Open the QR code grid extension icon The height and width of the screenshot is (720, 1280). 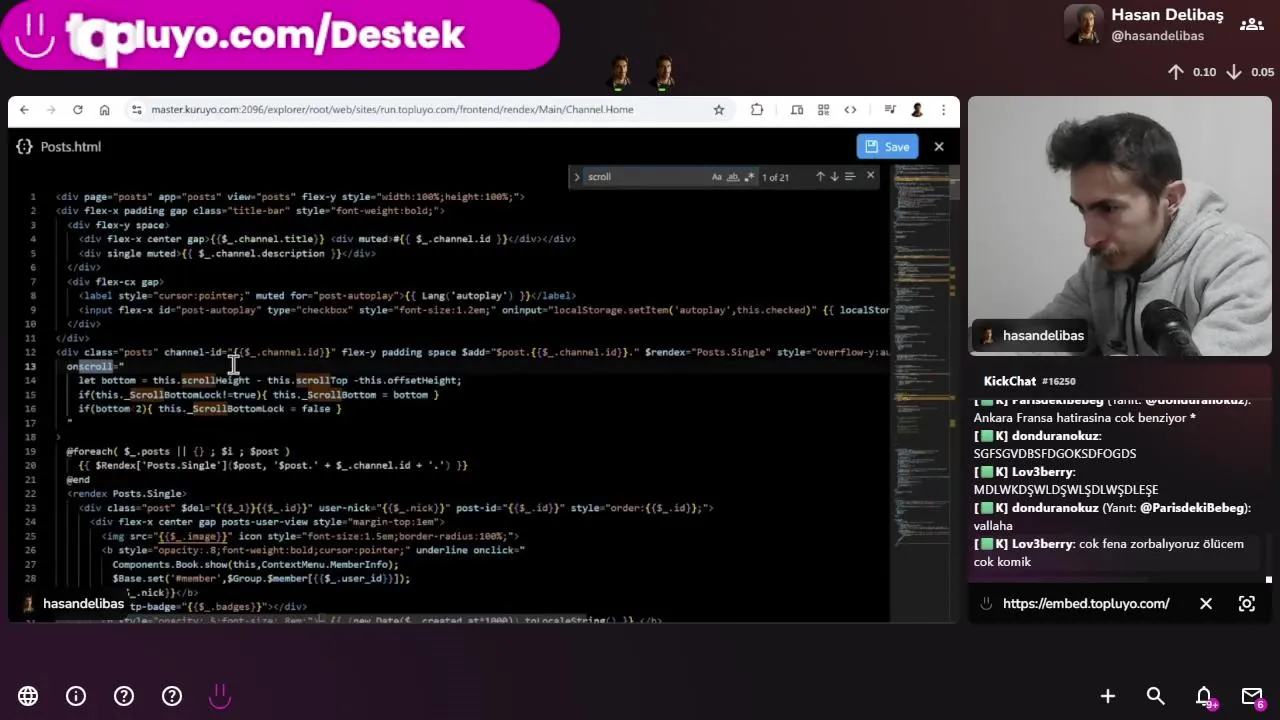tap(823, 110)
